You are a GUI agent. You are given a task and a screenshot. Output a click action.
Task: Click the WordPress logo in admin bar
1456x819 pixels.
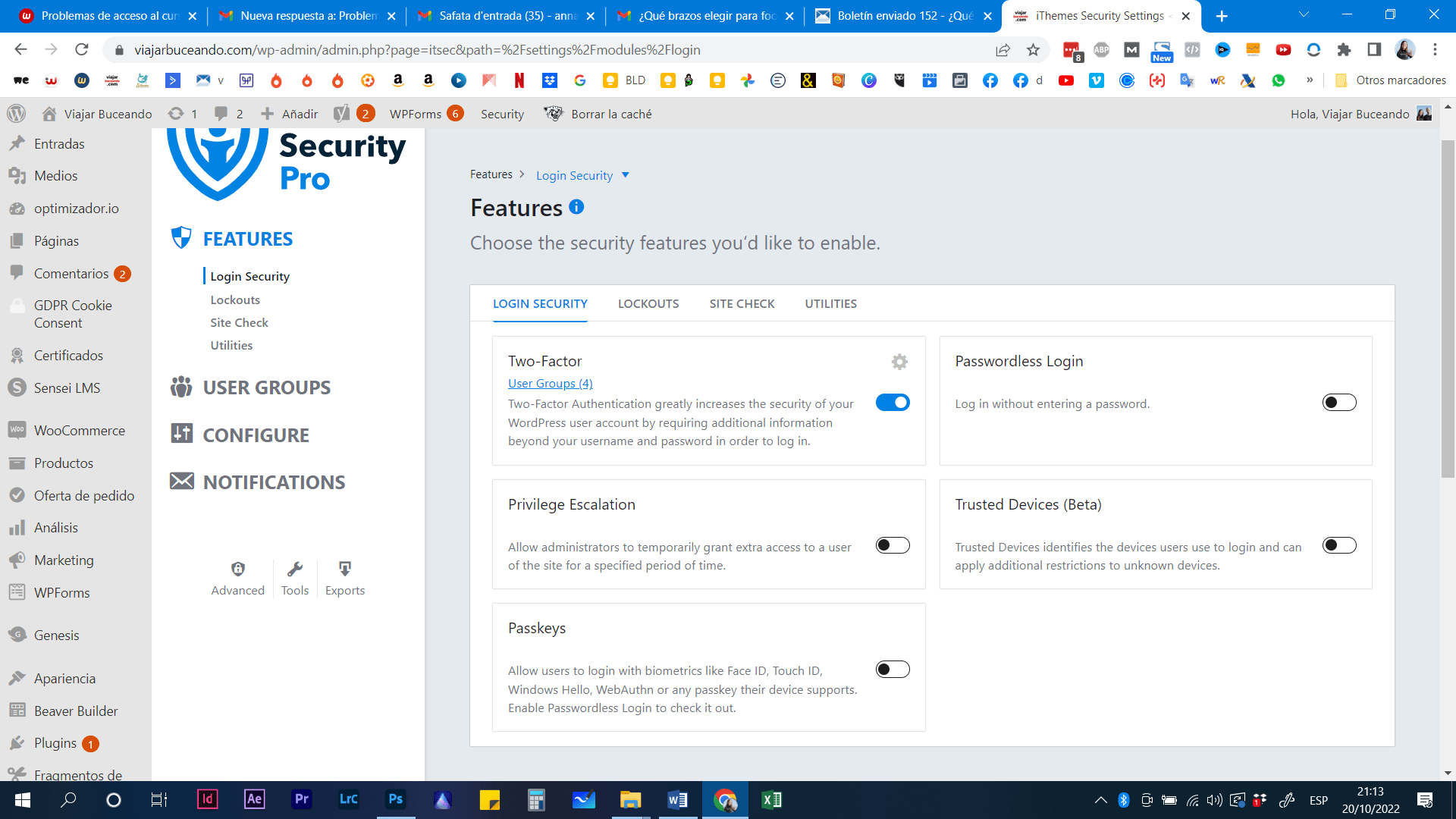(x=17, y=114)
